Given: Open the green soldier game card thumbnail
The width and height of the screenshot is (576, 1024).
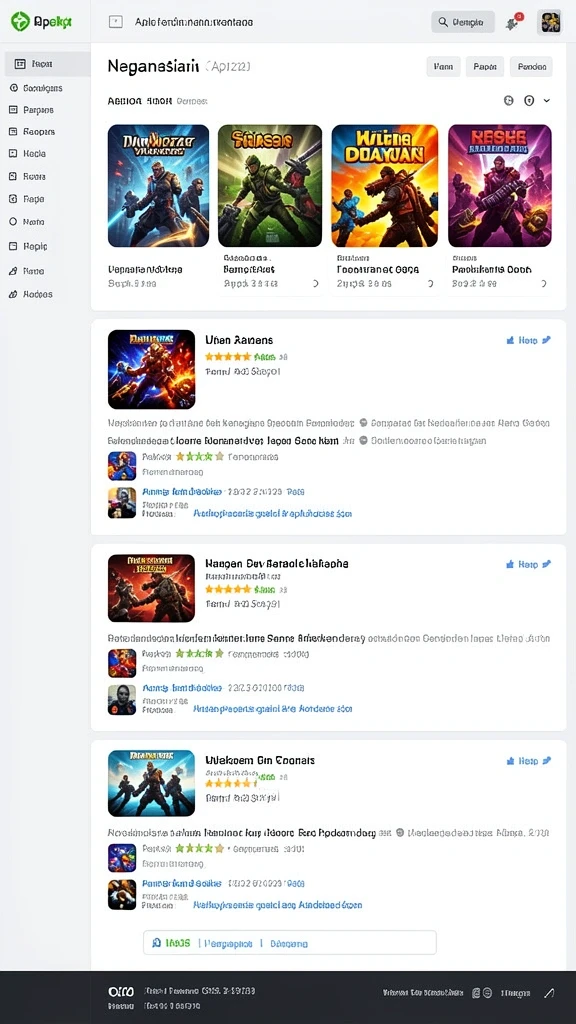Looking at the screenshot, I should (x=270, y=185).
